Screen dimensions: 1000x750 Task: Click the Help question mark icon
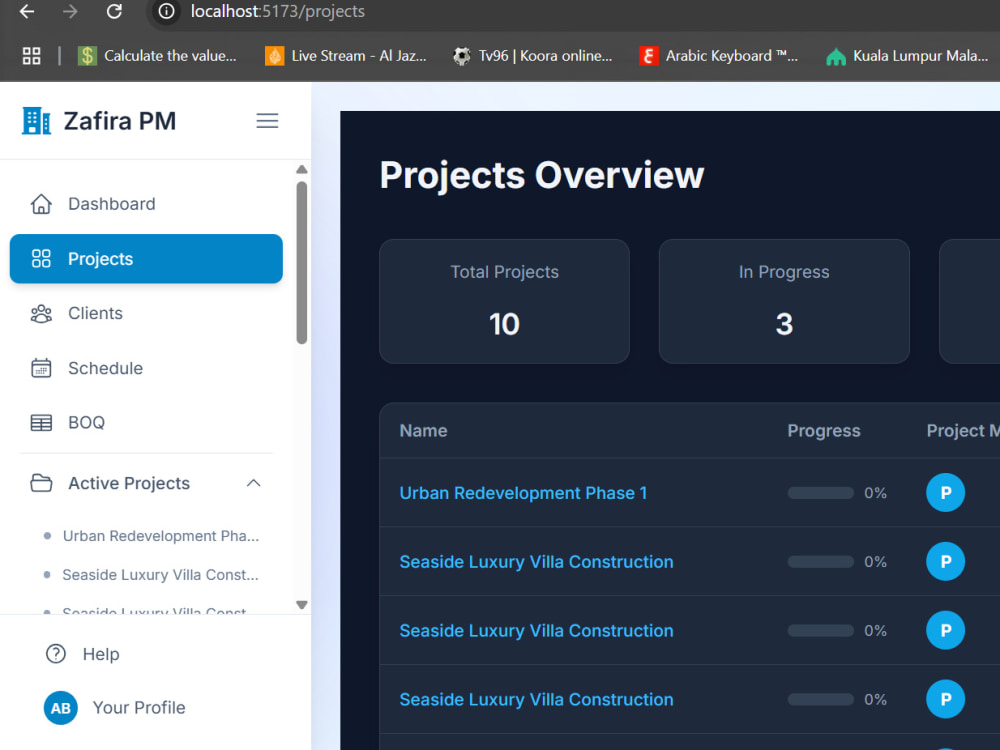pyautogui.click(x=56, y=654)
